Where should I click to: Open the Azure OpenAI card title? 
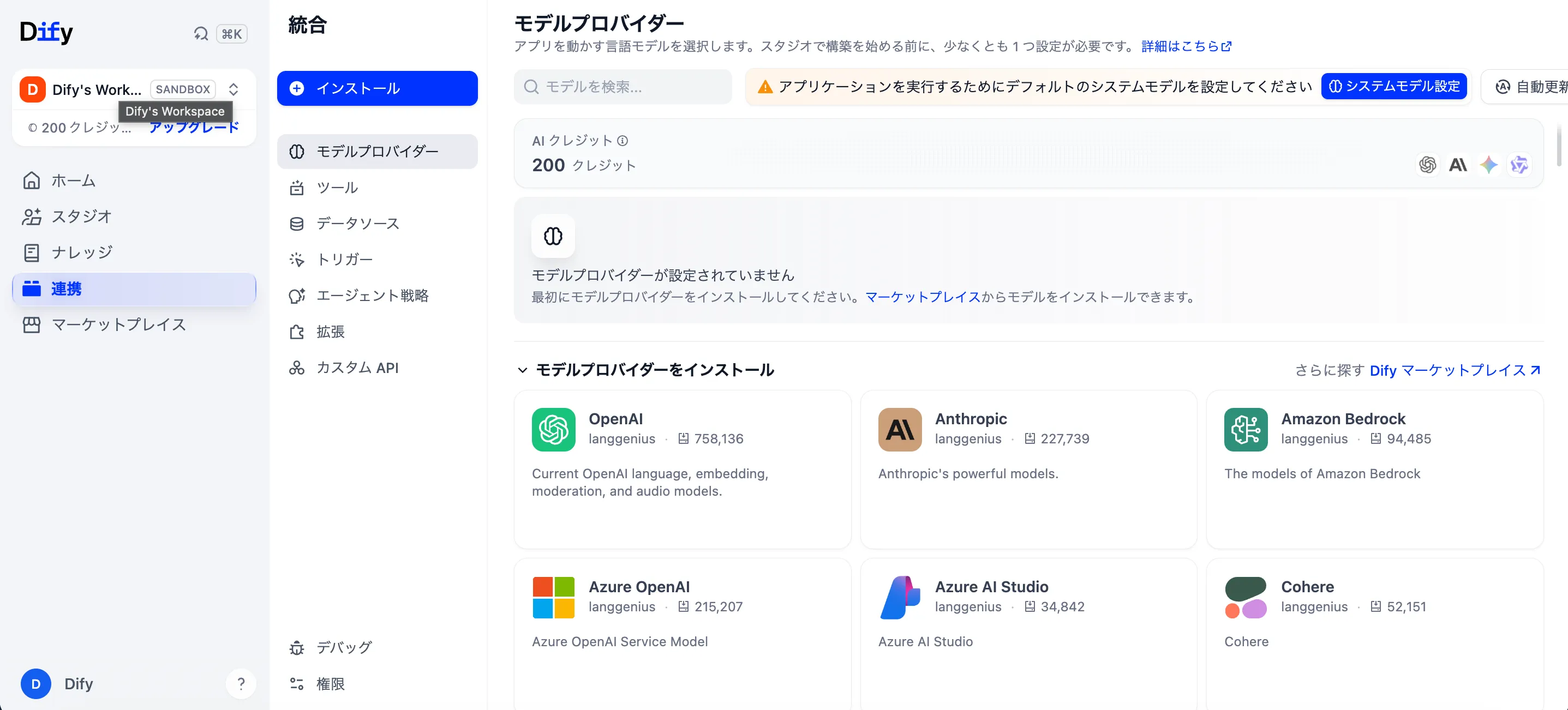(639, 587)
